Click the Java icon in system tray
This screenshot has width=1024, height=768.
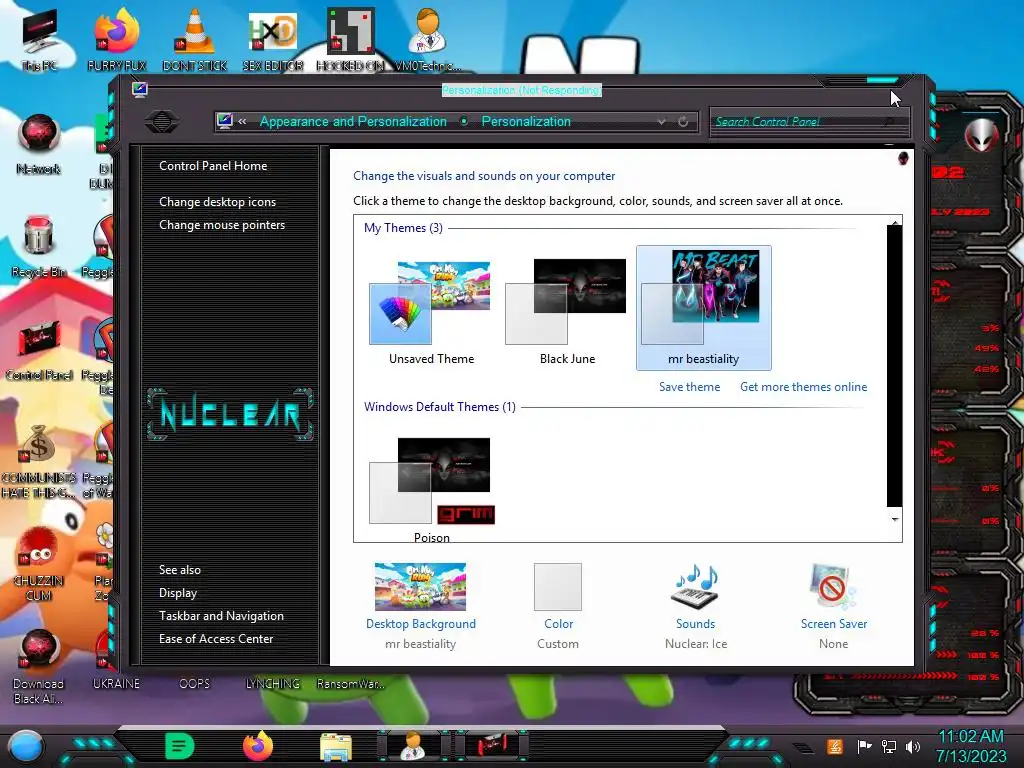[x=835, y=746]
